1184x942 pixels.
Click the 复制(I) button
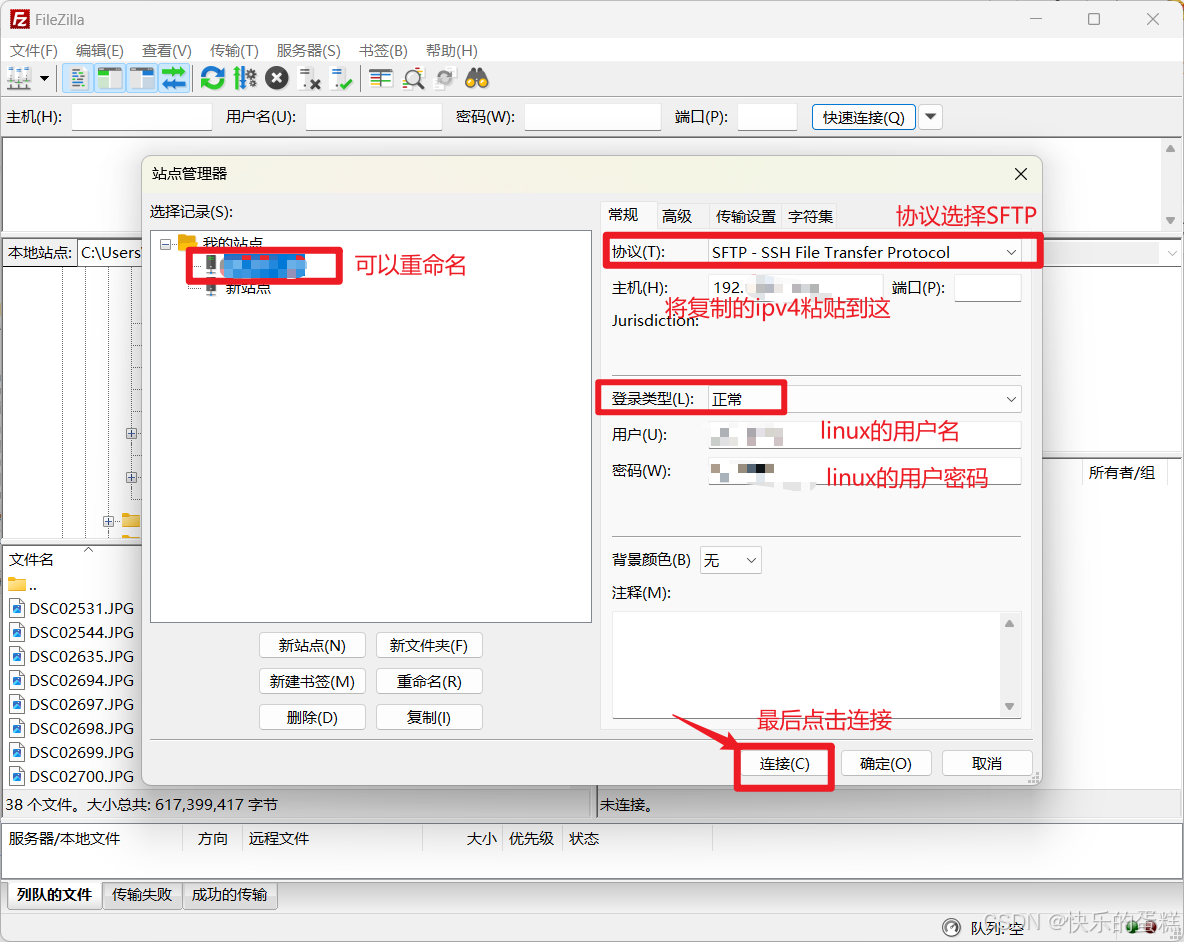click(x=429, y=718)
